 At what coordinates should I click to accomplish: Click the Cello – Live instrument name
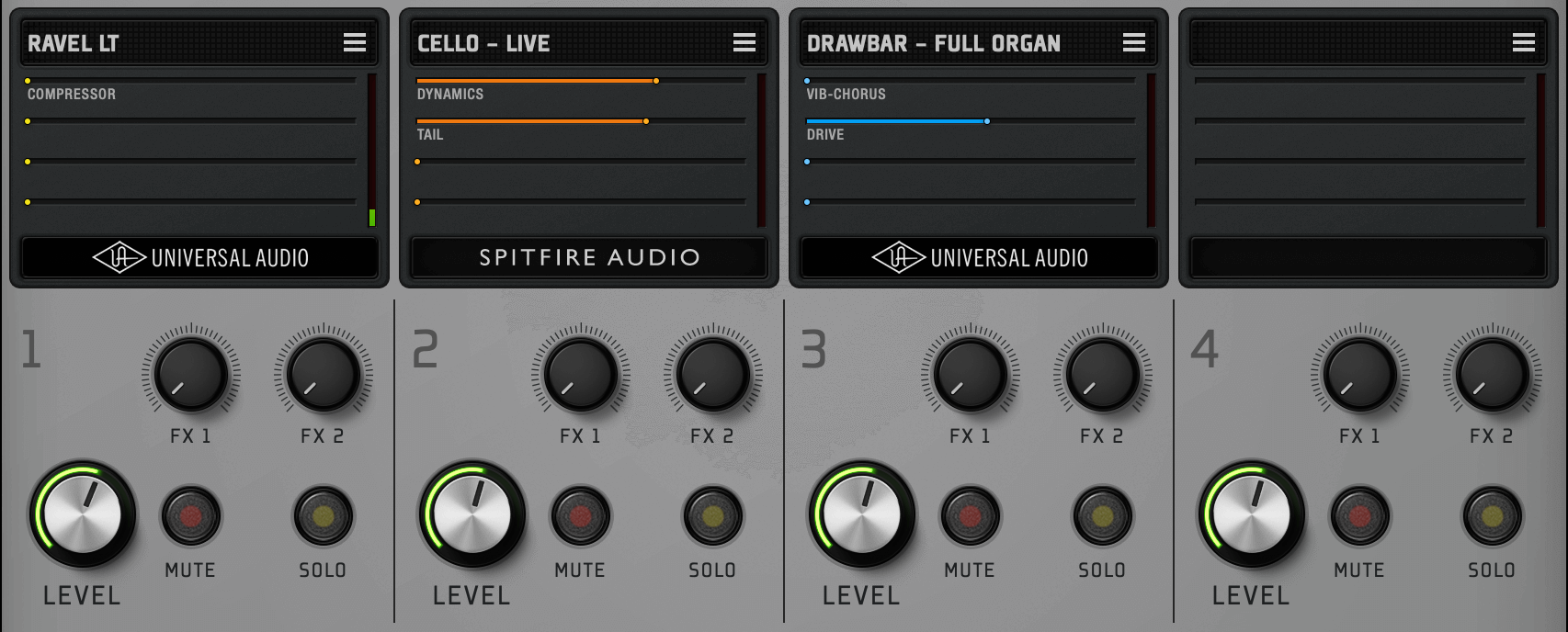pyautogui.click(x=483, y=43)
